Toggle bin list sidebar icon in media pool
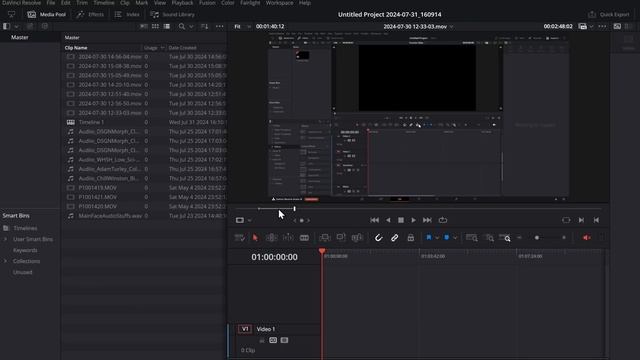 click(7, 26)
